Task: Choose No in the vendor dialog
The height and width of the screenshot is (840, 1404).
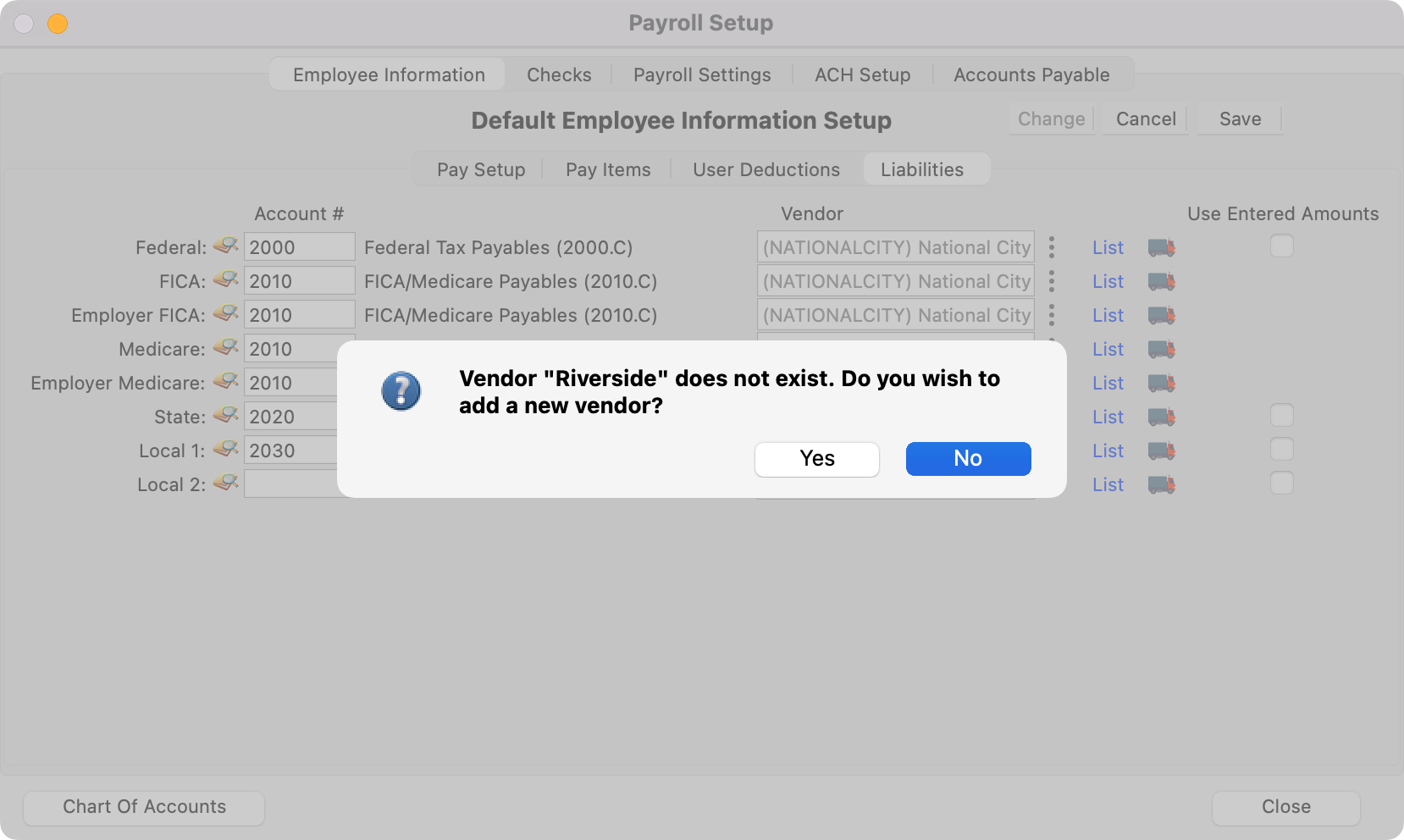Action: (x=968, y=458)
